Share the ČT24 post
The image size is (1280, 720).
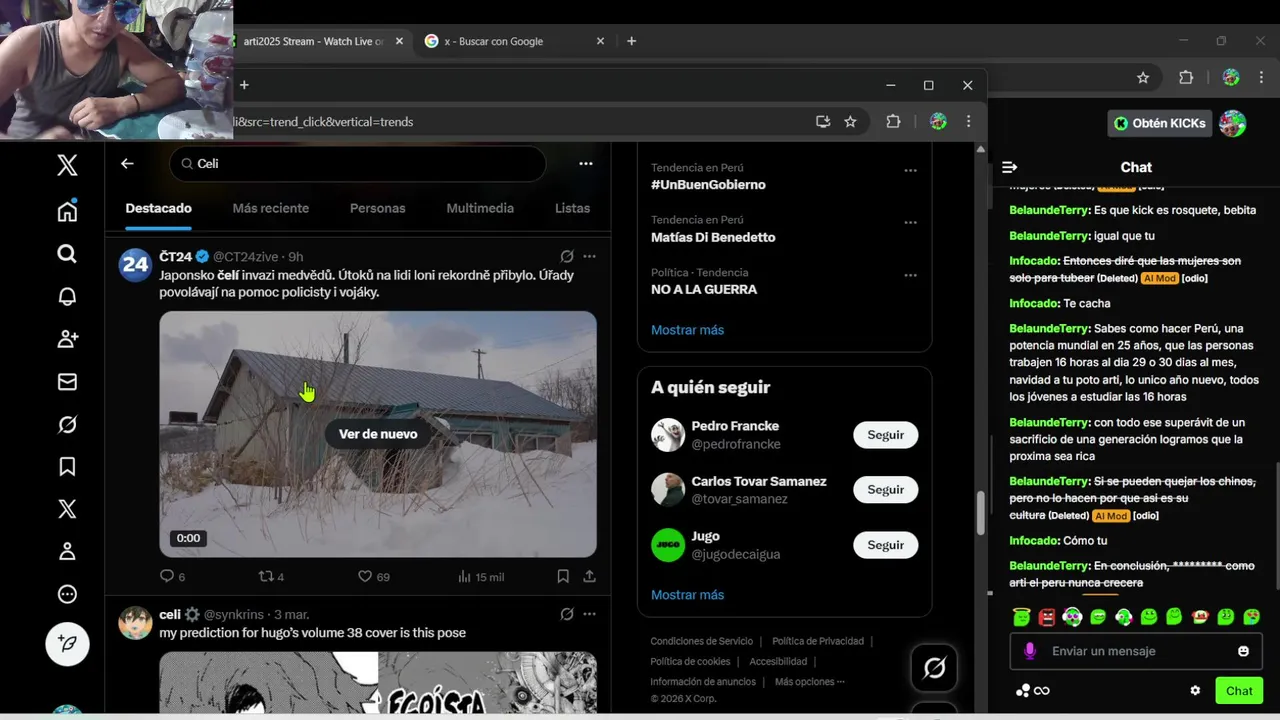click(x=590, y=576)
